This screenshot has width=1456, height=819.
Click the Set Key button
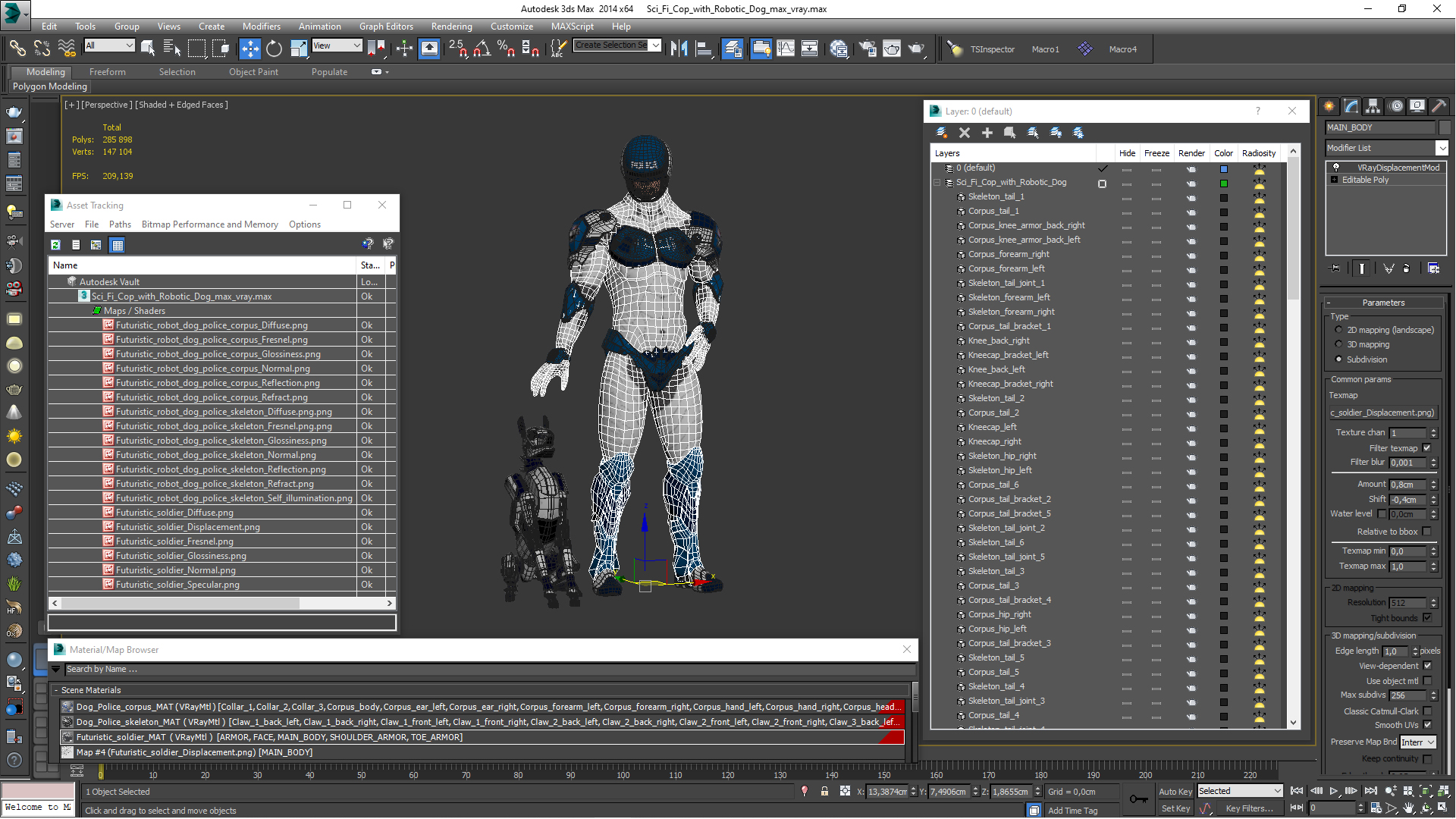[x=1175, y=808]
